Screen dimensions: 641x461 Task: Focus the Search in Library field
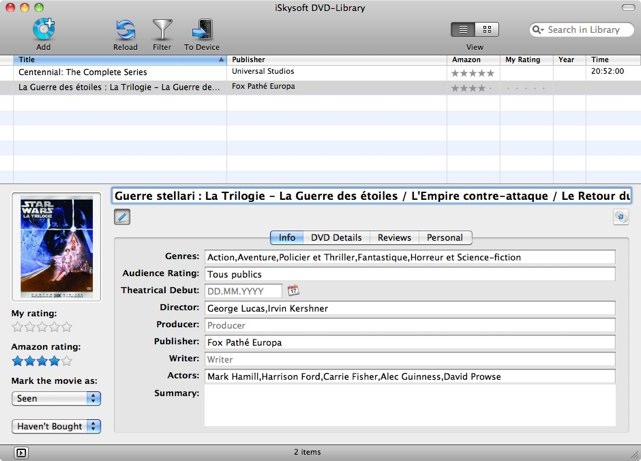pyautogui.click(x=583, y=29)
